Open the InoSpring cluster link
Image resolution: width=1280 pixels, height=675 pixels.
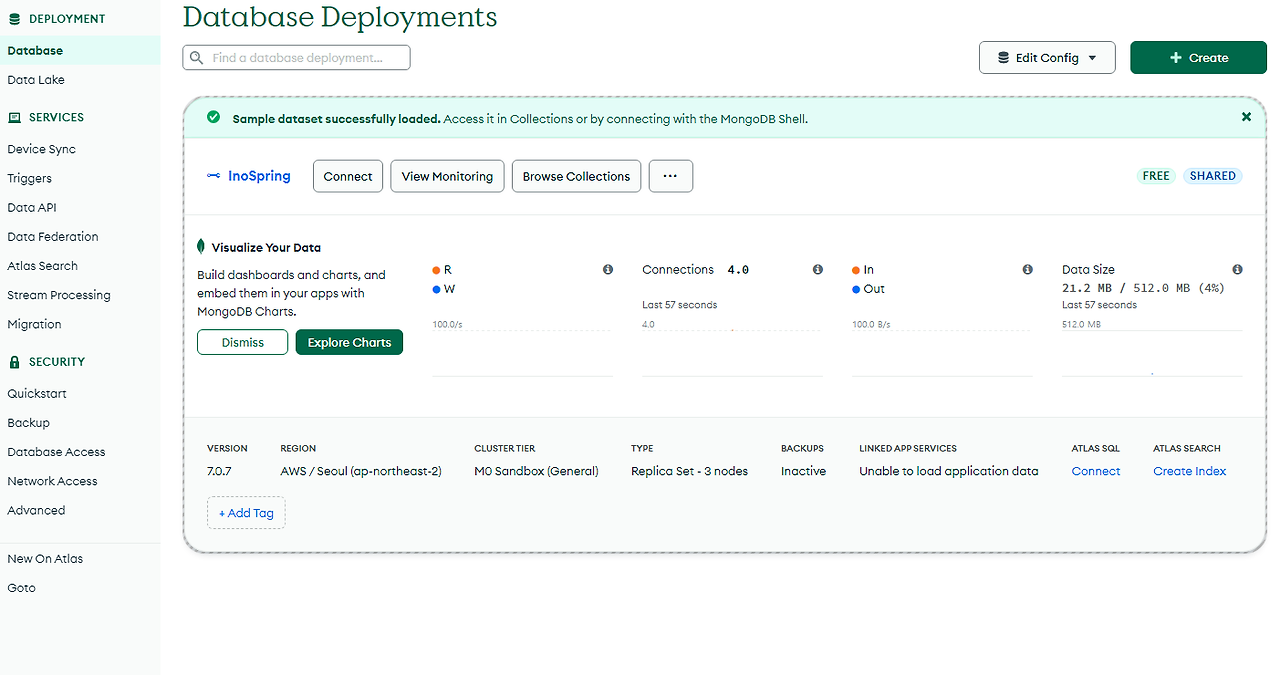point(259,176)
